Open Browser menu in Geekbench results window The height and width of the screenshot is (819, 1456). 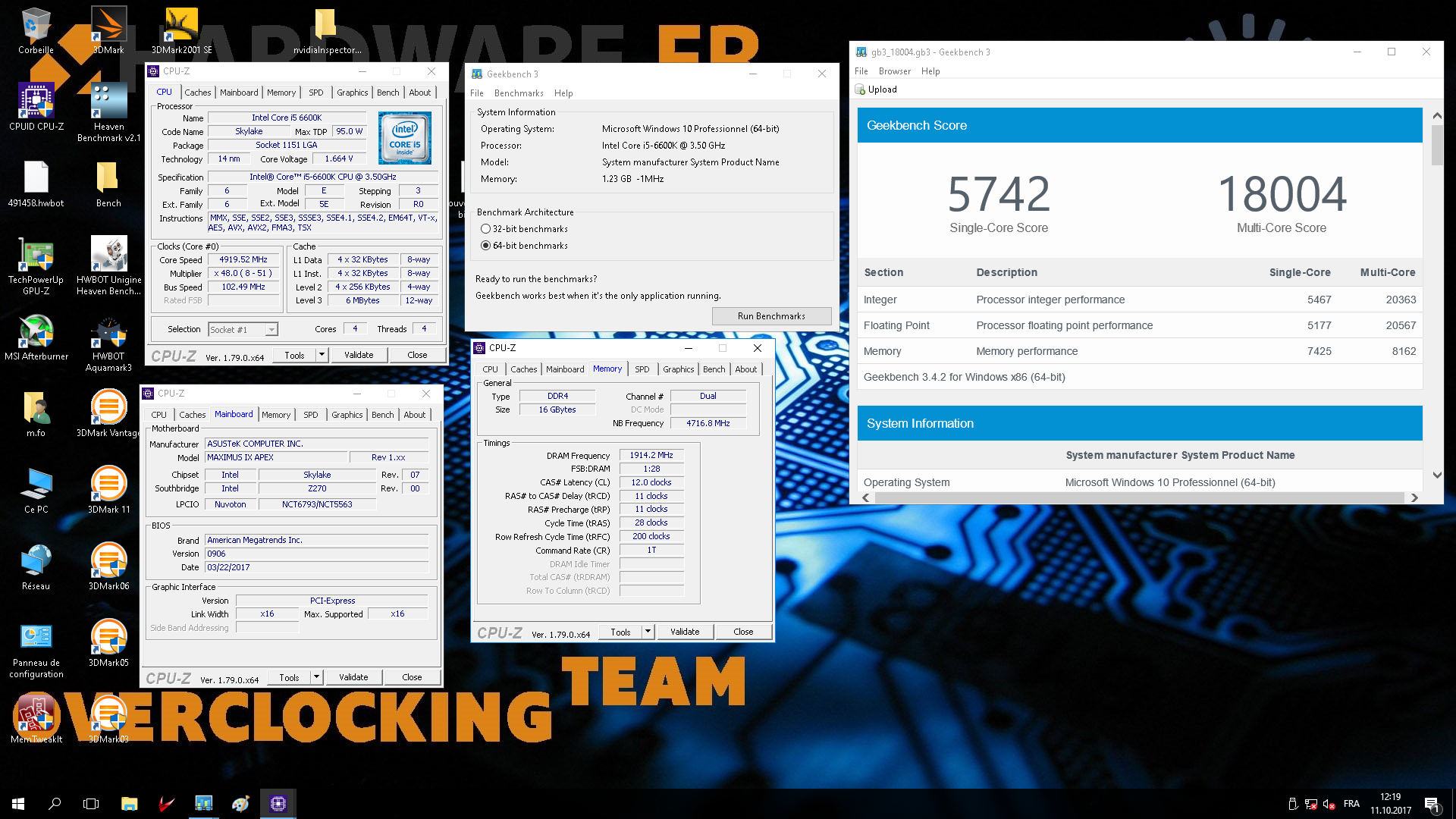[895, 71]
